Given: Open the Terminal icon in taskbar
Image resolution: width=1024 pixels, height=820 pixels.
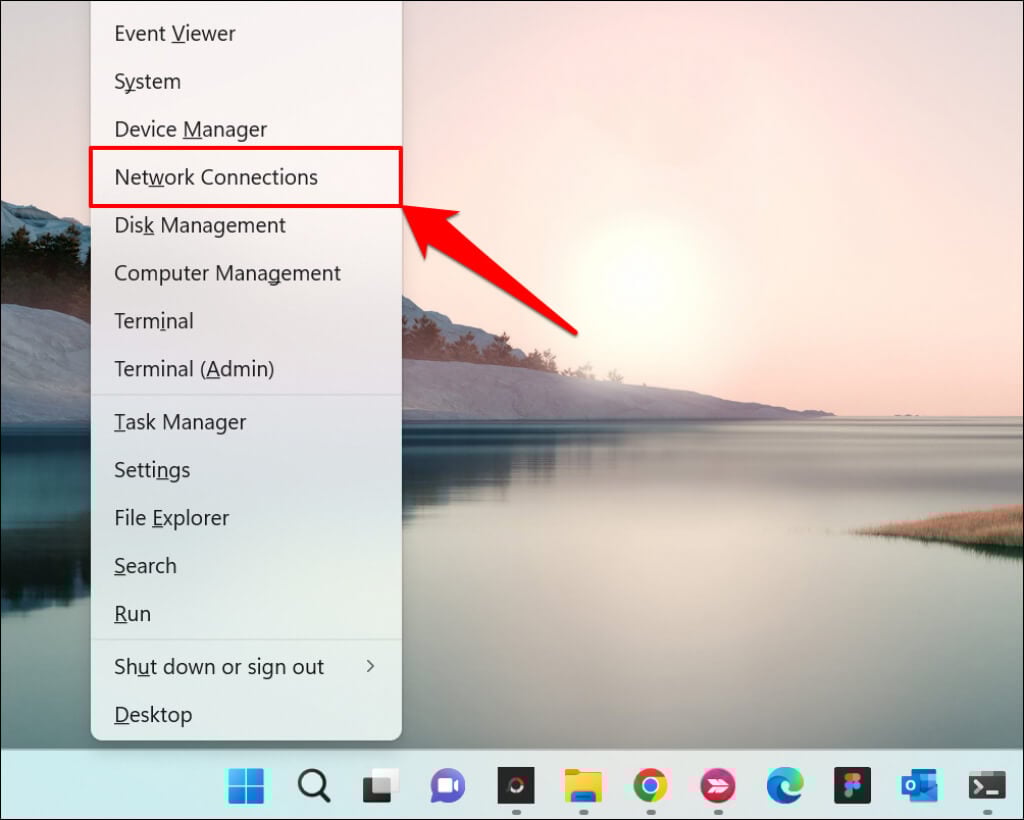Looking at the screenshot, I should [x=987, y=785].
